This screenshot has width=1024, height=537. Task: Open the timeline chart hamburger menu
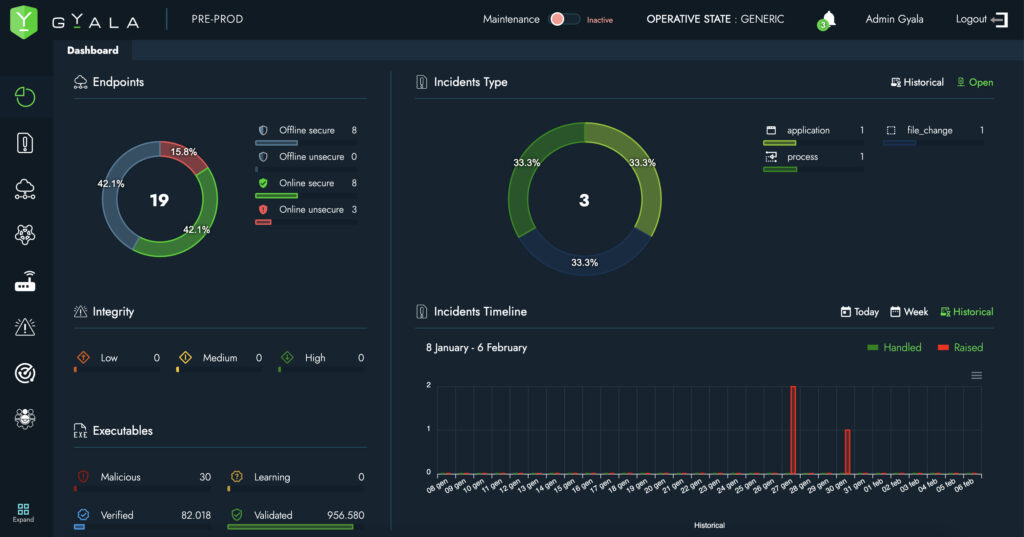(x=977, y=375)
